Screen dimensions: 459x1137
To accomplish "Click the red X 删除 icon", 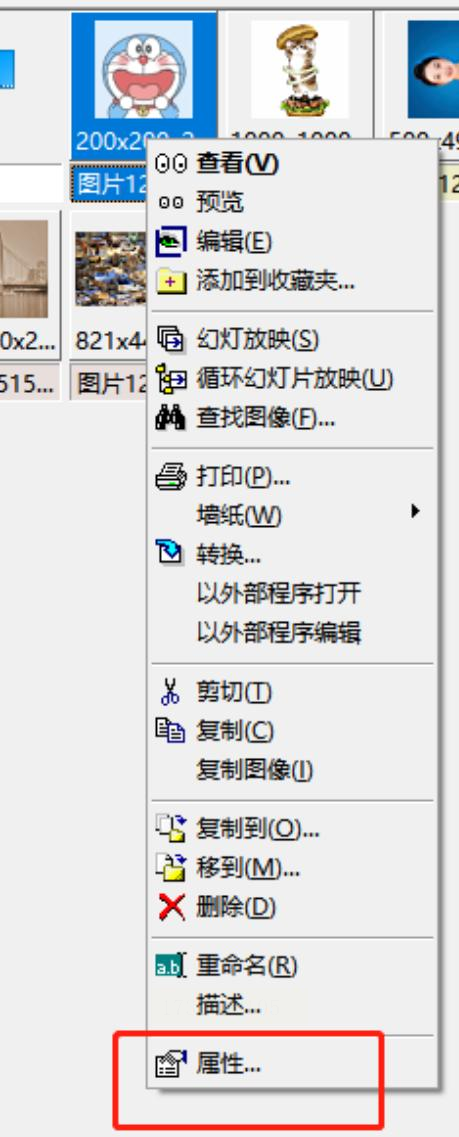I will click(x=171, y=907).
